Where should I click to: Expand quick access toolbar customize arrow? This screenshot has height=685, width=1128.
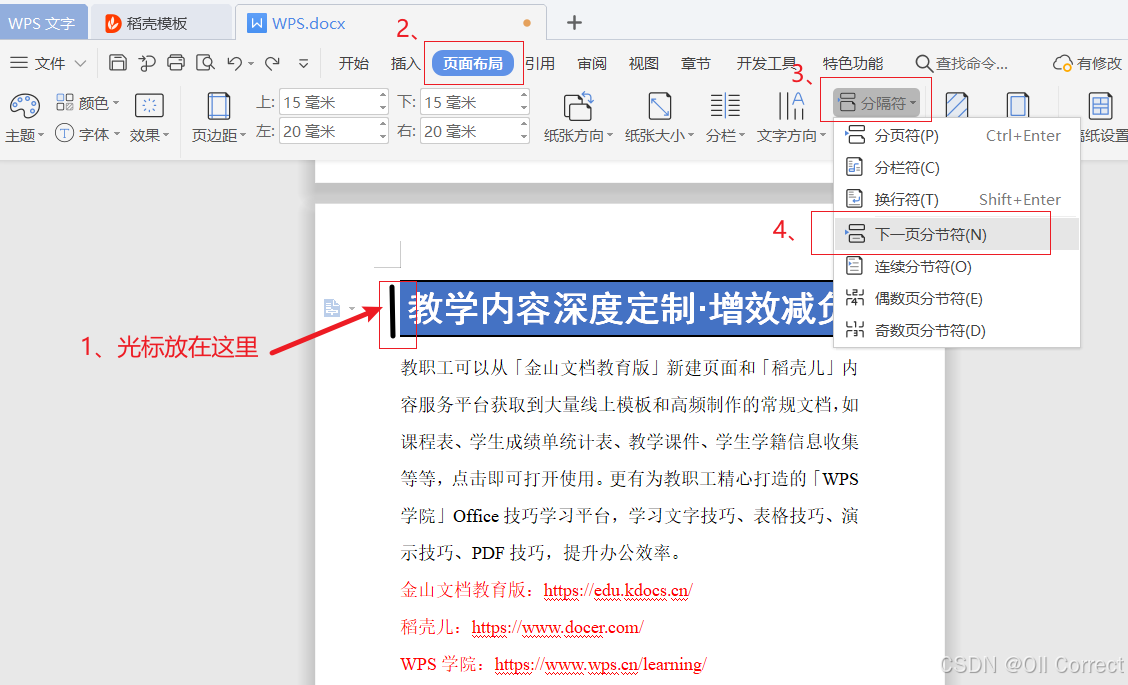click(x=304, y=63)
